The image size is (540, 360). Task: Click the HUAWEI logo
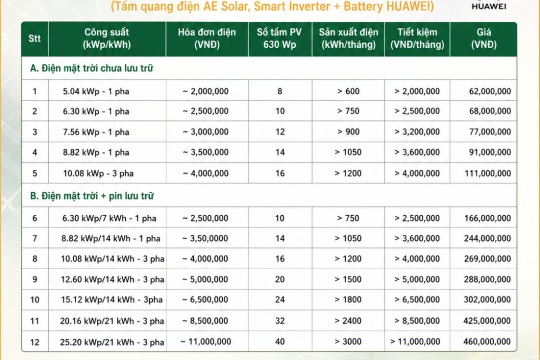coord(489,5)
